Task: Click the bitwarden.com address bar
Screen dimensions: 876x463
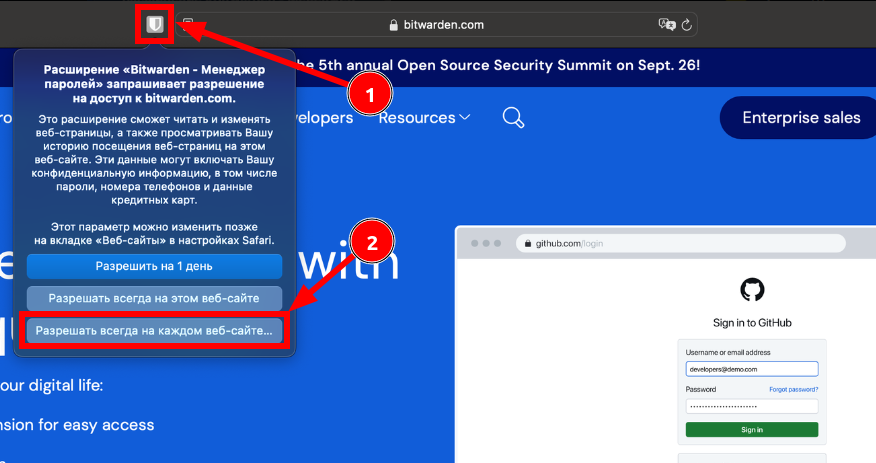Action: click(470, 25)
